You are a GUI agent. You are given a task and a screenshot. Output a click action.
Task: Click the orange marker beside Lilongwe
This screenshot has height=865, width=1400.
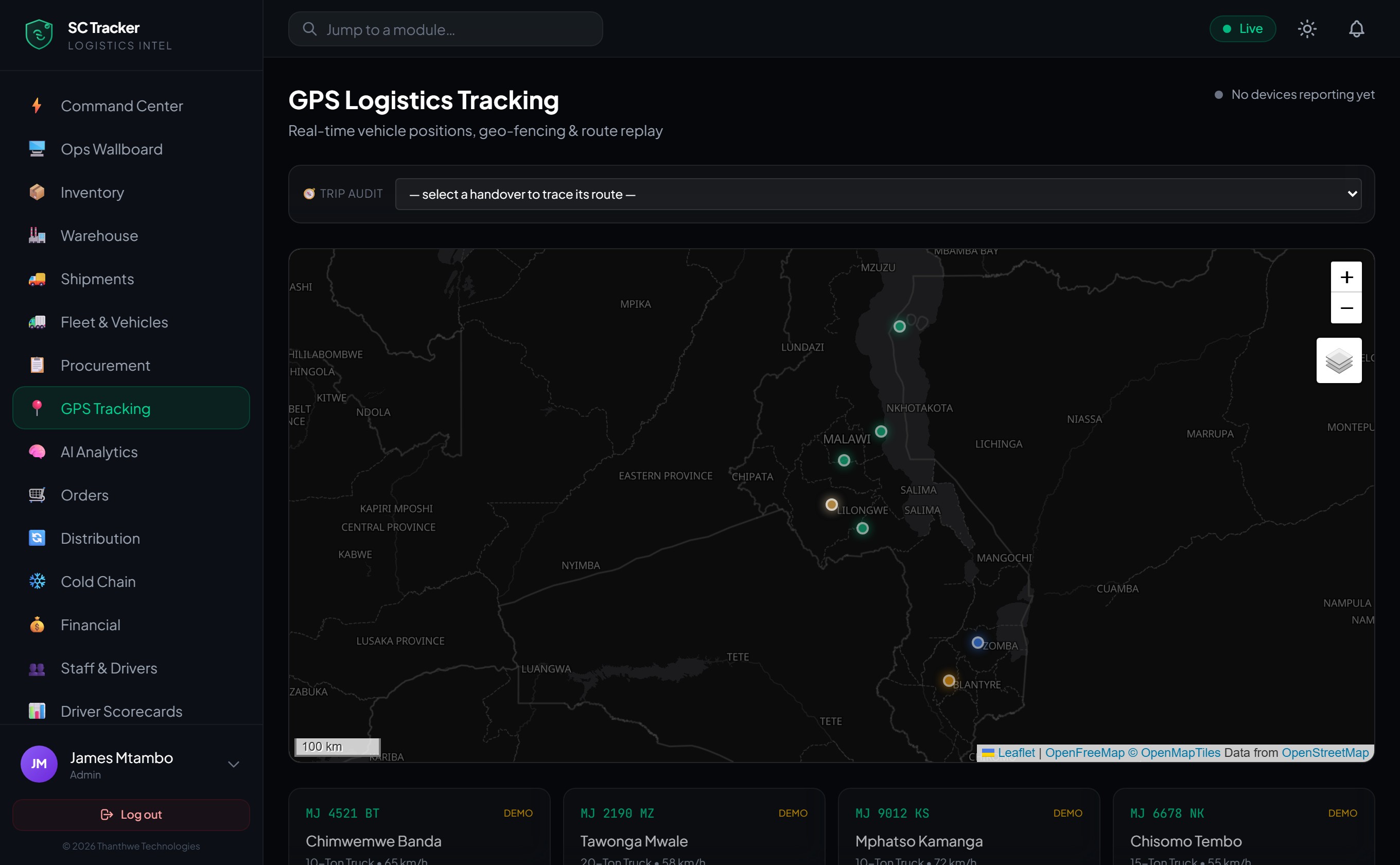coord(832,505)
